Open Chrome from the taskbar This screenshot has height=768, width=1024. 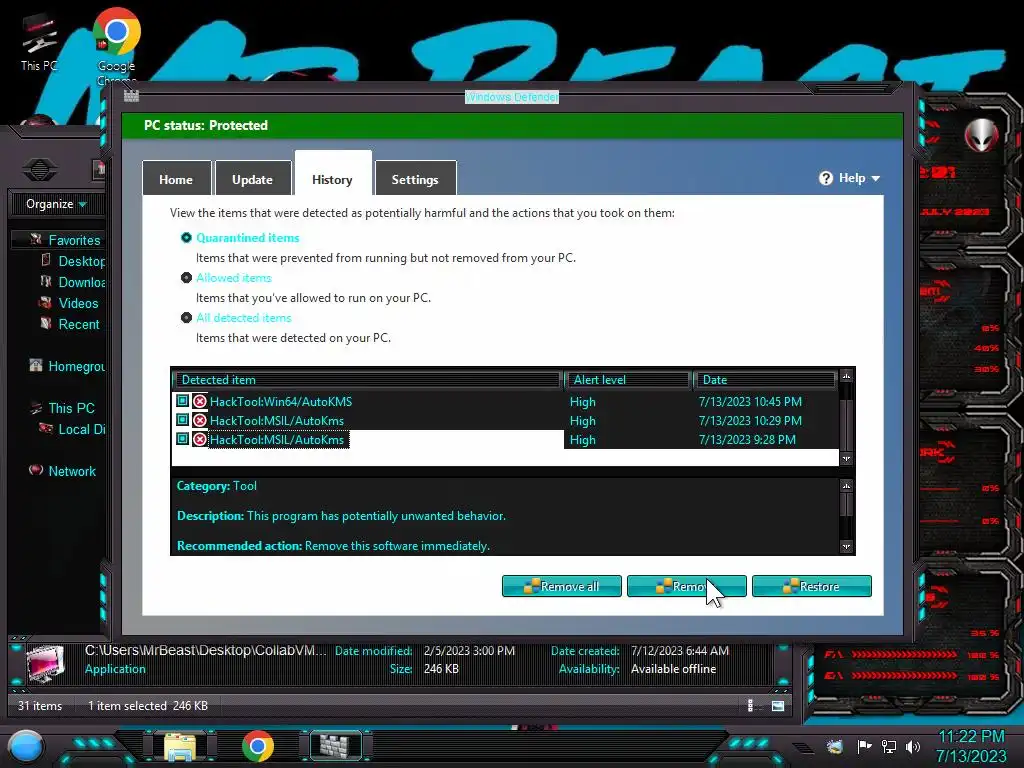pos(257,746)
